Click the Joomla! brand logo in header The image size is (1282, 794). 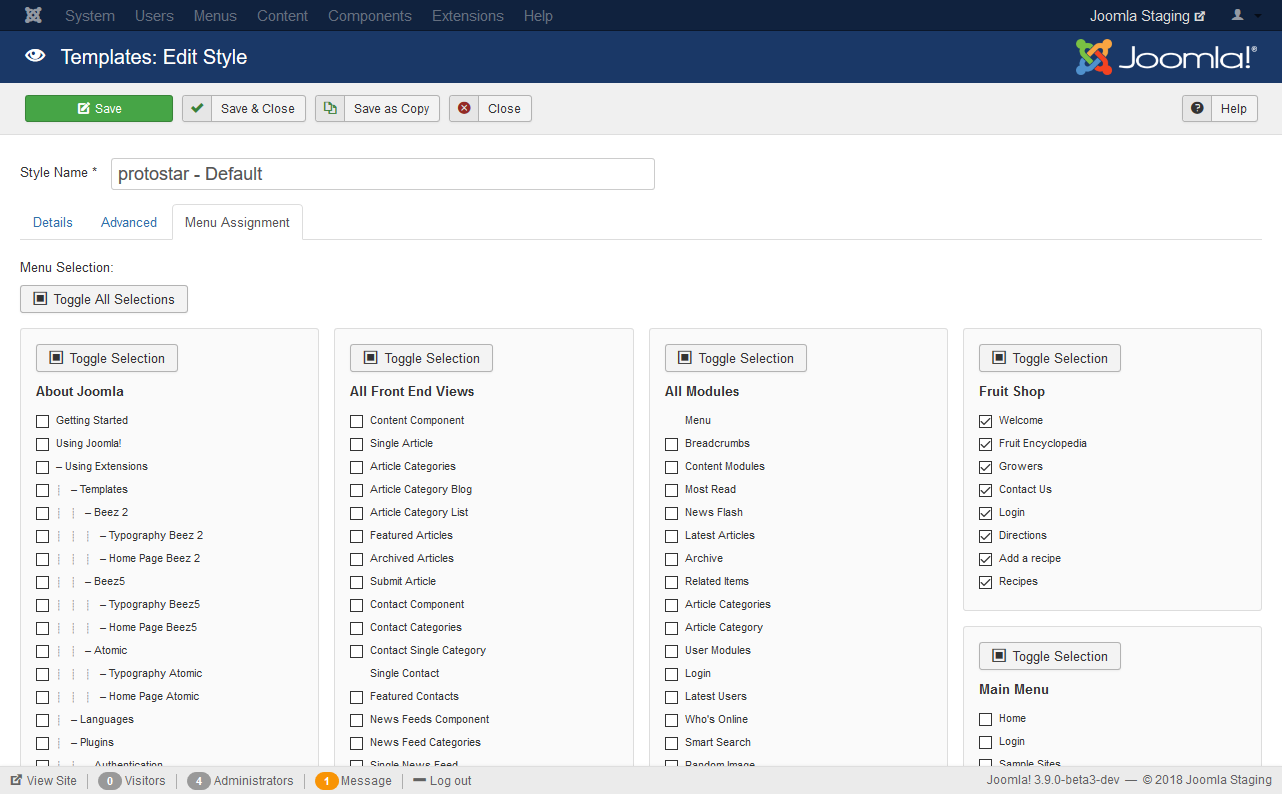point(1166,57)
